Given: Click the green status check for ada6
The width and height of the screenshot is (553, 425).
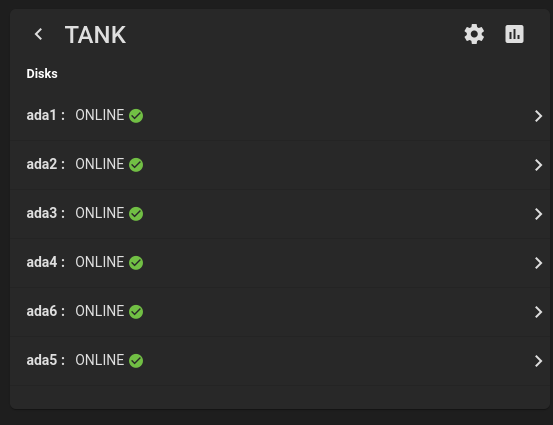Looking at the screenshot, I should (x=136, y=312).
